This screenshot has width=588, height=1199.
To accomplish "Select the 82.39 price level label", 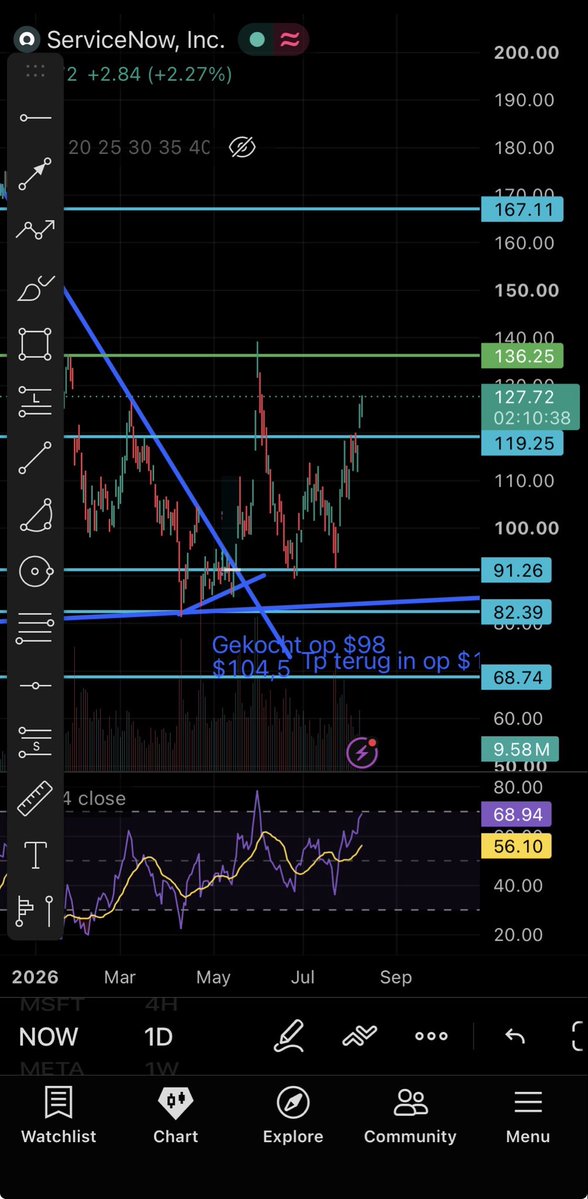I will click(516, 612).
